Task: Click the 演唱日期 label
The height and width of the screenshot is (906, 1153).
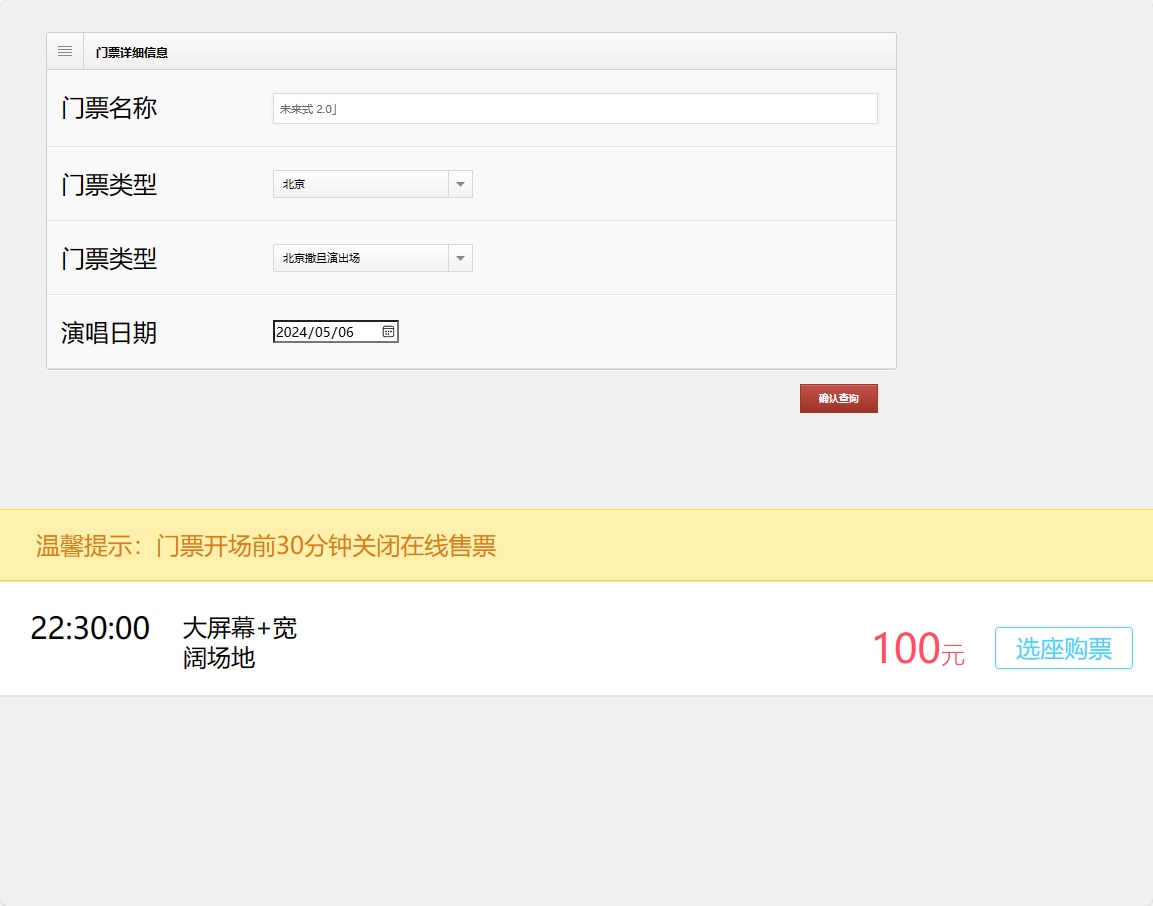Action: tap(109, 332)
